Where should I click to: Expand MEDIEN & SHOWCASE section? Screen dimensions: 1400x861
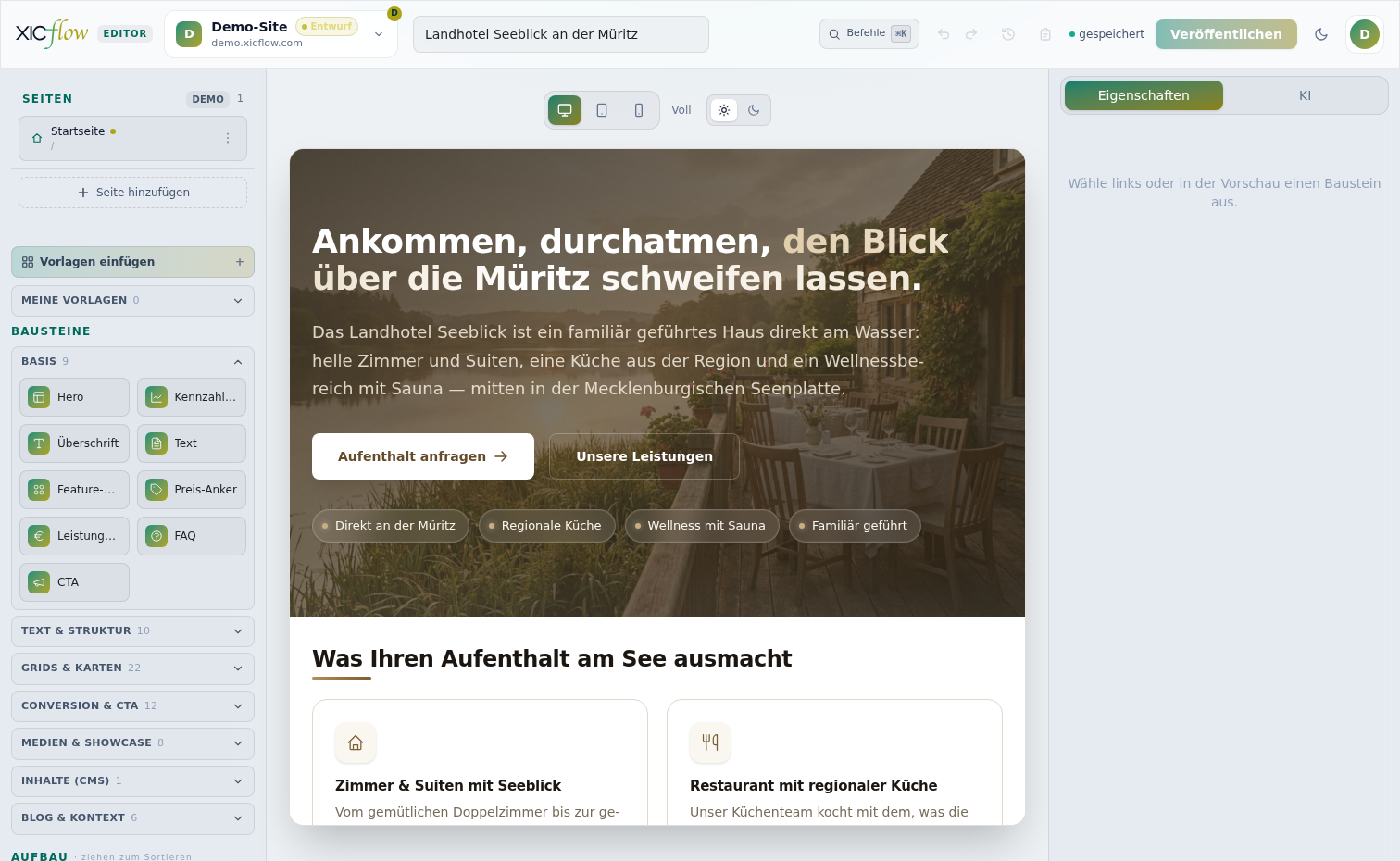[132, 743]
